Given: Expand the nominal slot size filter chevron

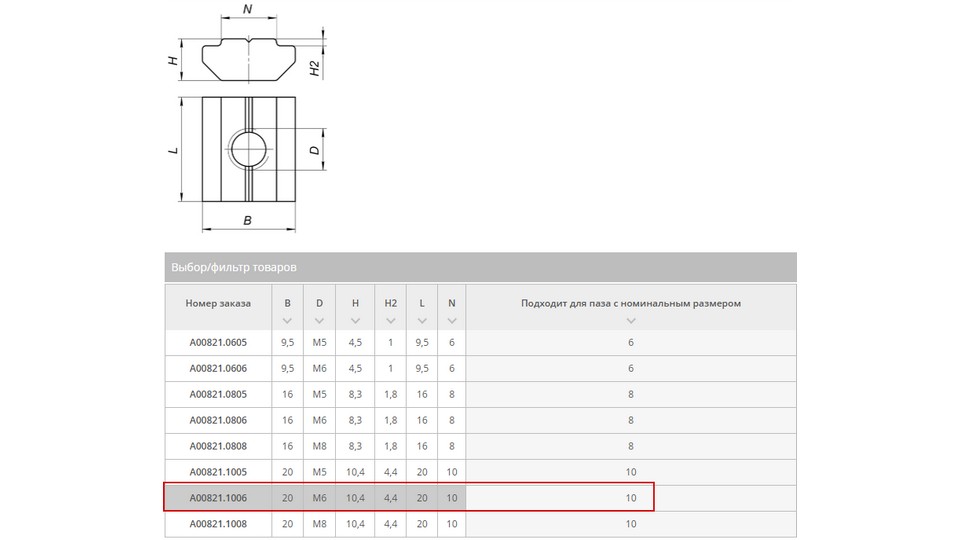Looking at the screenshot, I should pyautogui.click(x=631, y=321).
